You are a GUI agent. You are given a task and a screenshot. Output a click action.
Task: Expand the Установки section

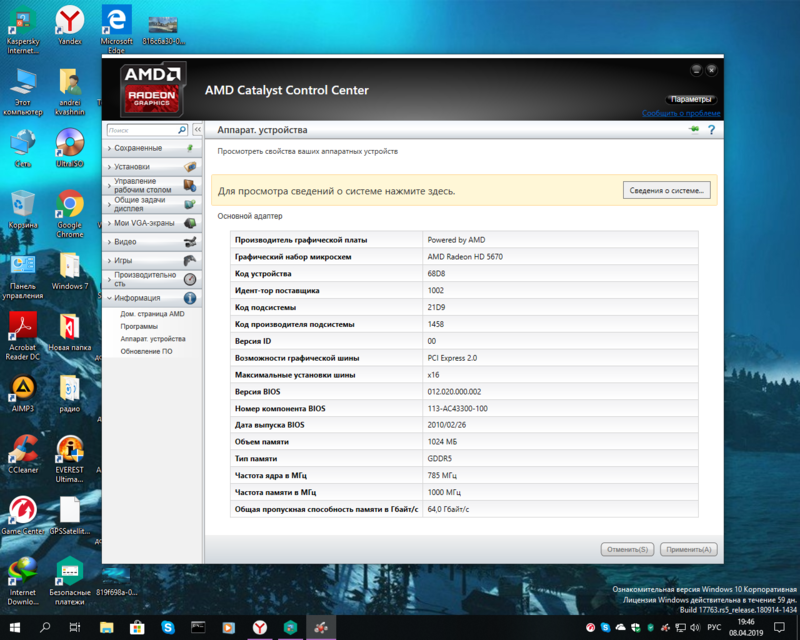pos(132,167)
